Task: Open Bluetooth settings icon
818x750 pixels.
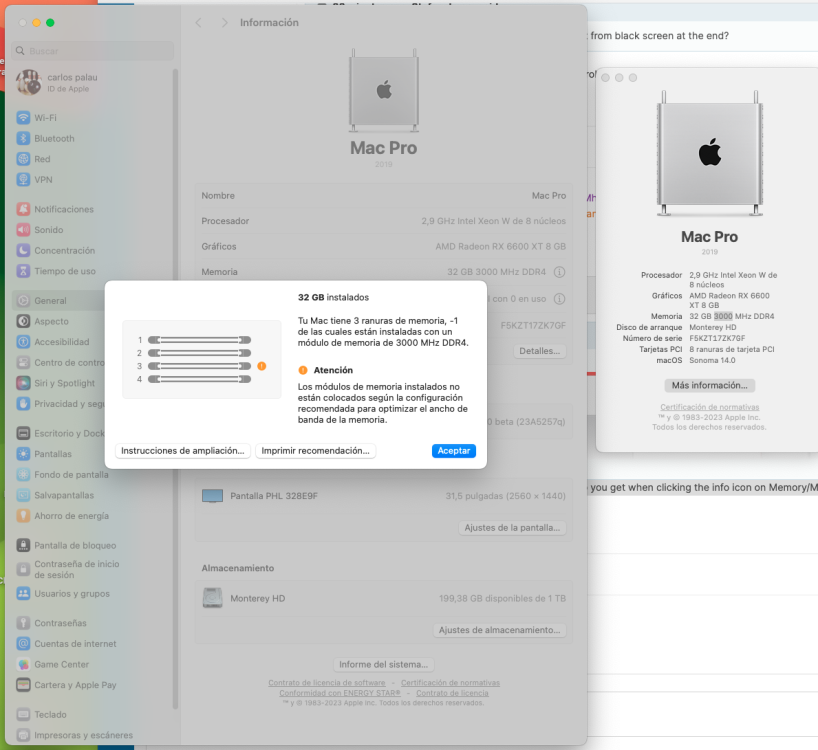Action: point(23,138)
